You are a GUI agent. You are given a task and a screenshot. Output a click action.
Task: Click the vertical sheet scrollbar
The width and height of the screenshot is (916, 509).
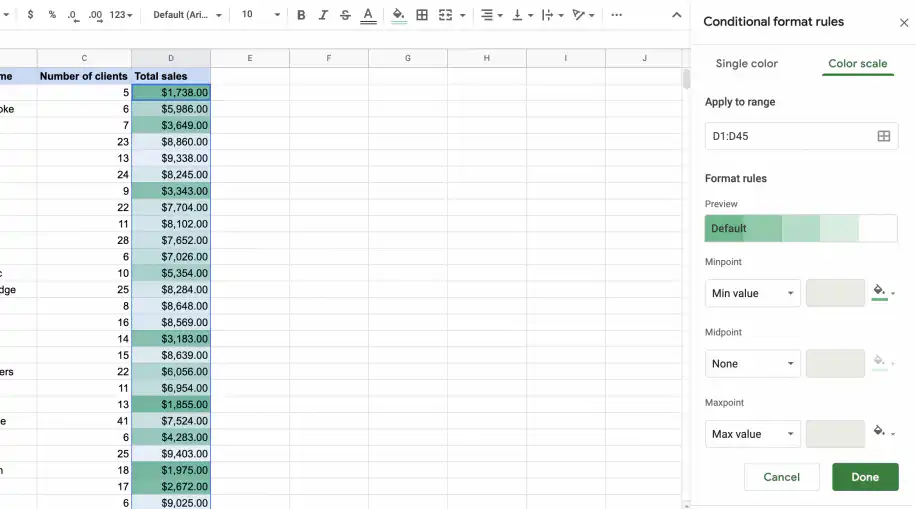coord(686,78)
